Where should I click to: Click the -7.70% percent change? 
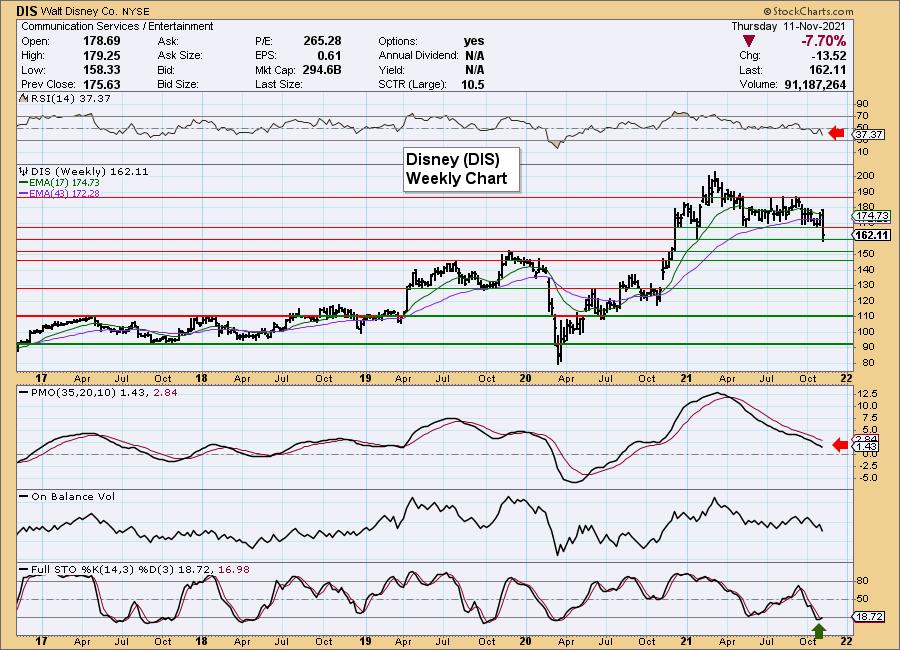click(x=823, y=41)
